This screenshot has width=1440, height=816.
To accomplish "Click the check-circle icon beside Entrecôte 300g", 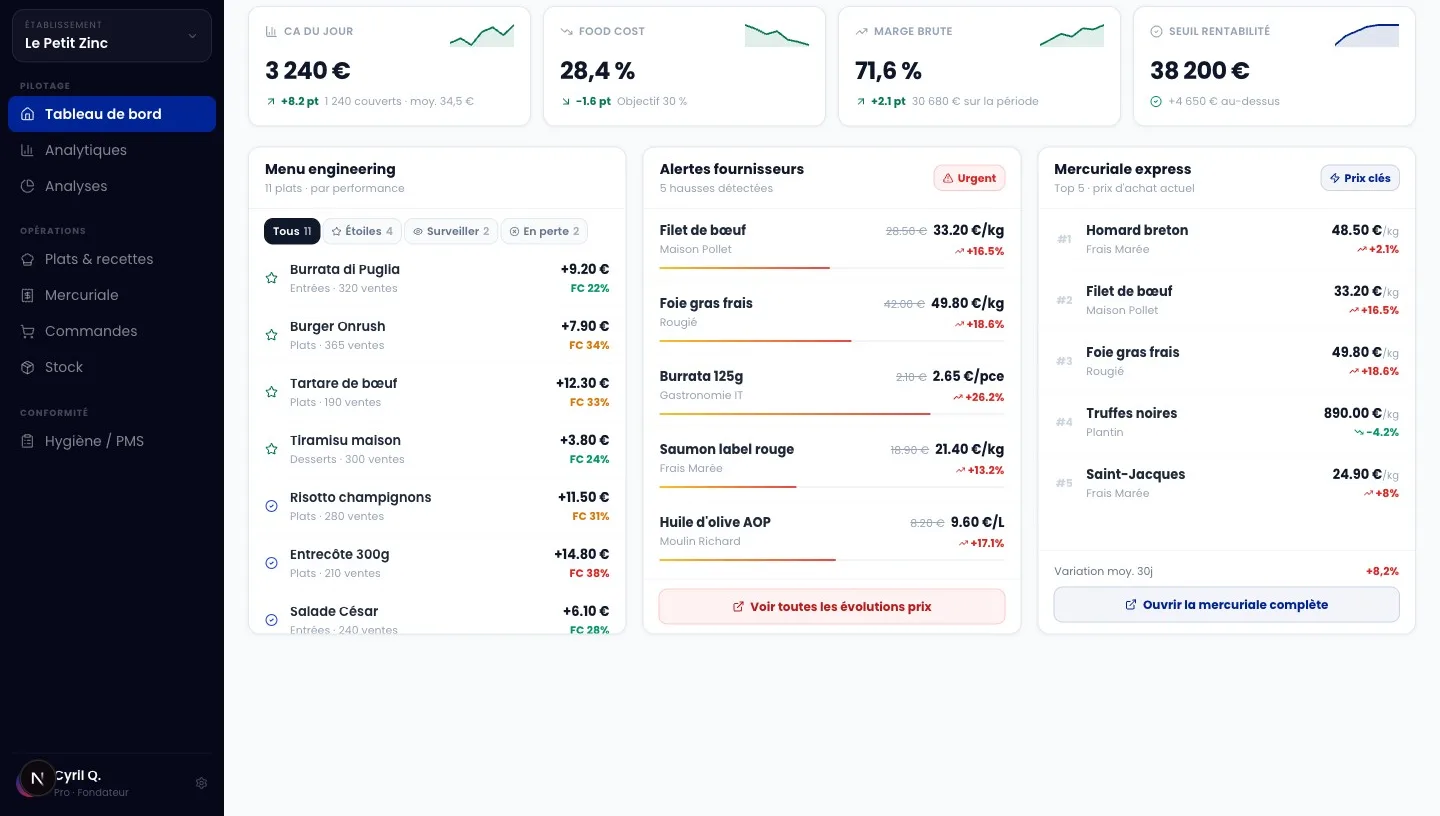I will (x=271, y=563).
